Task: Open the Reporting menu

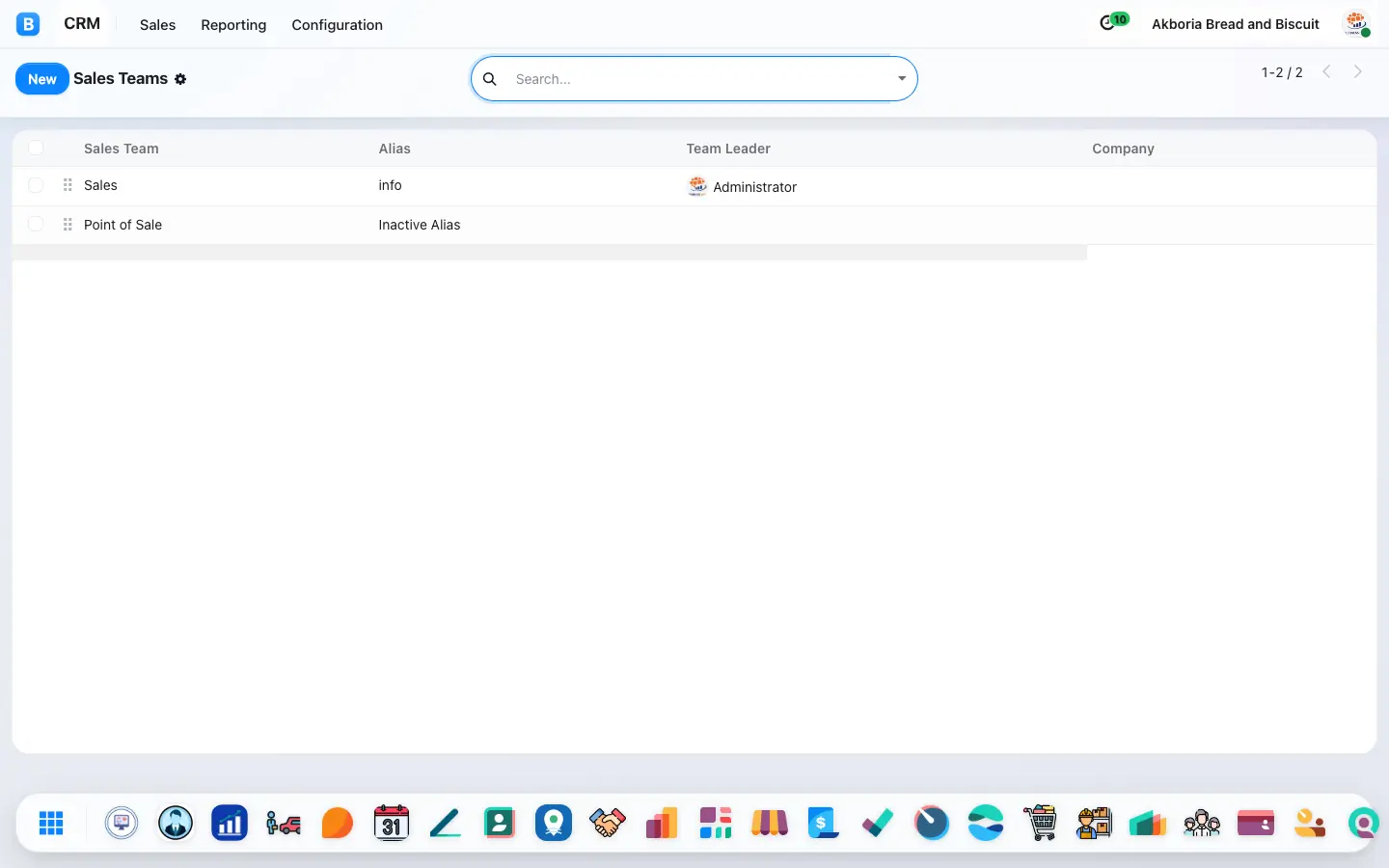Action: (x=233, y=25)
